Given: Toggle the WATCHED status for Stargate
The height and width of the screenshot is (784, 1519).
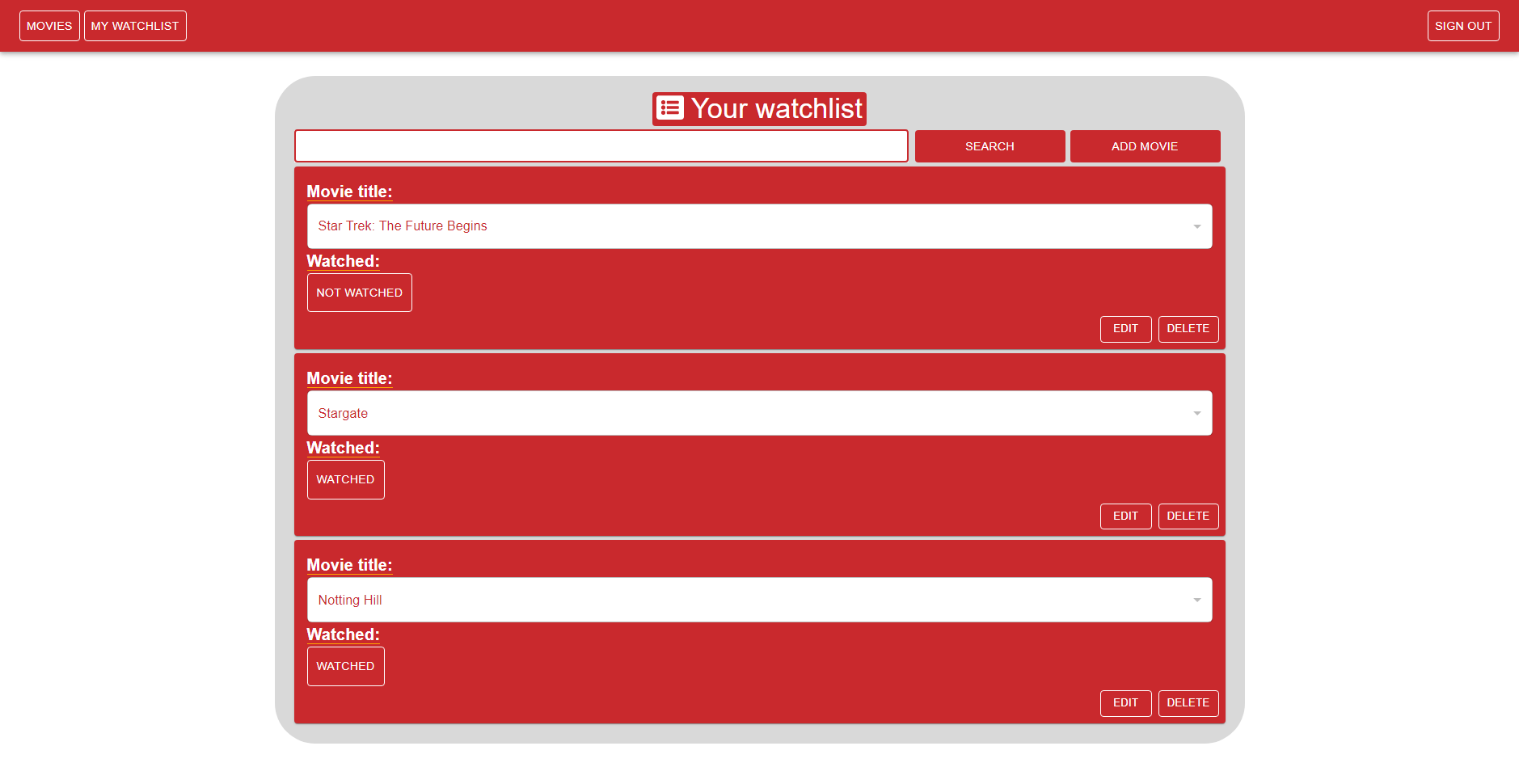Looking at the screenshot, I should pyautogui.click(x=345, y=478).
